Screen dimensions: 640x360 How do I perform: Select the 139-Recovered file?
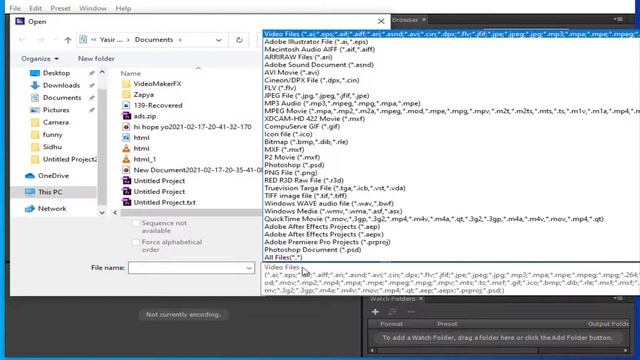pyautogui.click(x=158, y=105)
